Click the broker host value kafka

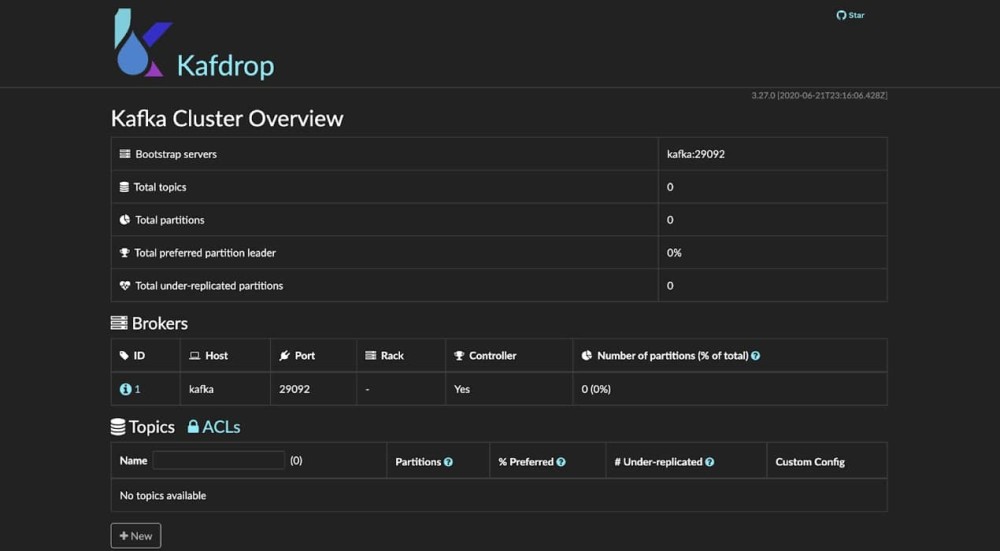coord(202,389)
